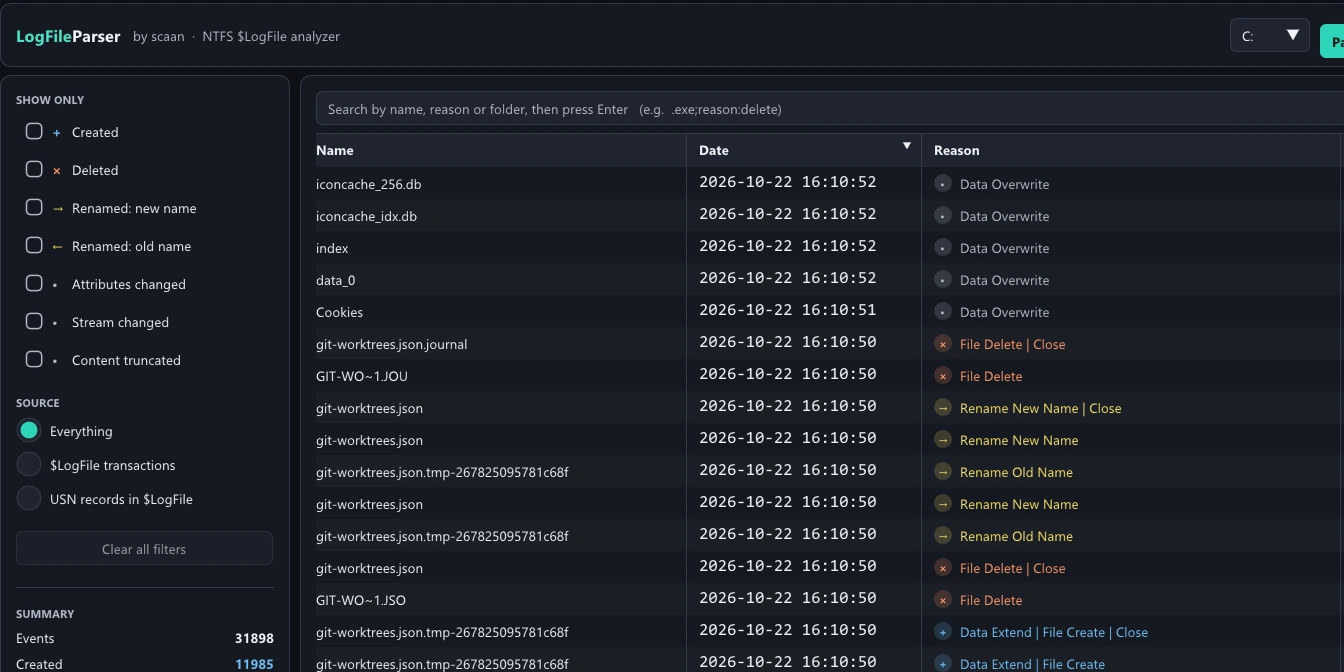Enable the Deleted filter checkbox
Image resolution: width=1344 pixels, height=672 pixels.
coord(34,169)
